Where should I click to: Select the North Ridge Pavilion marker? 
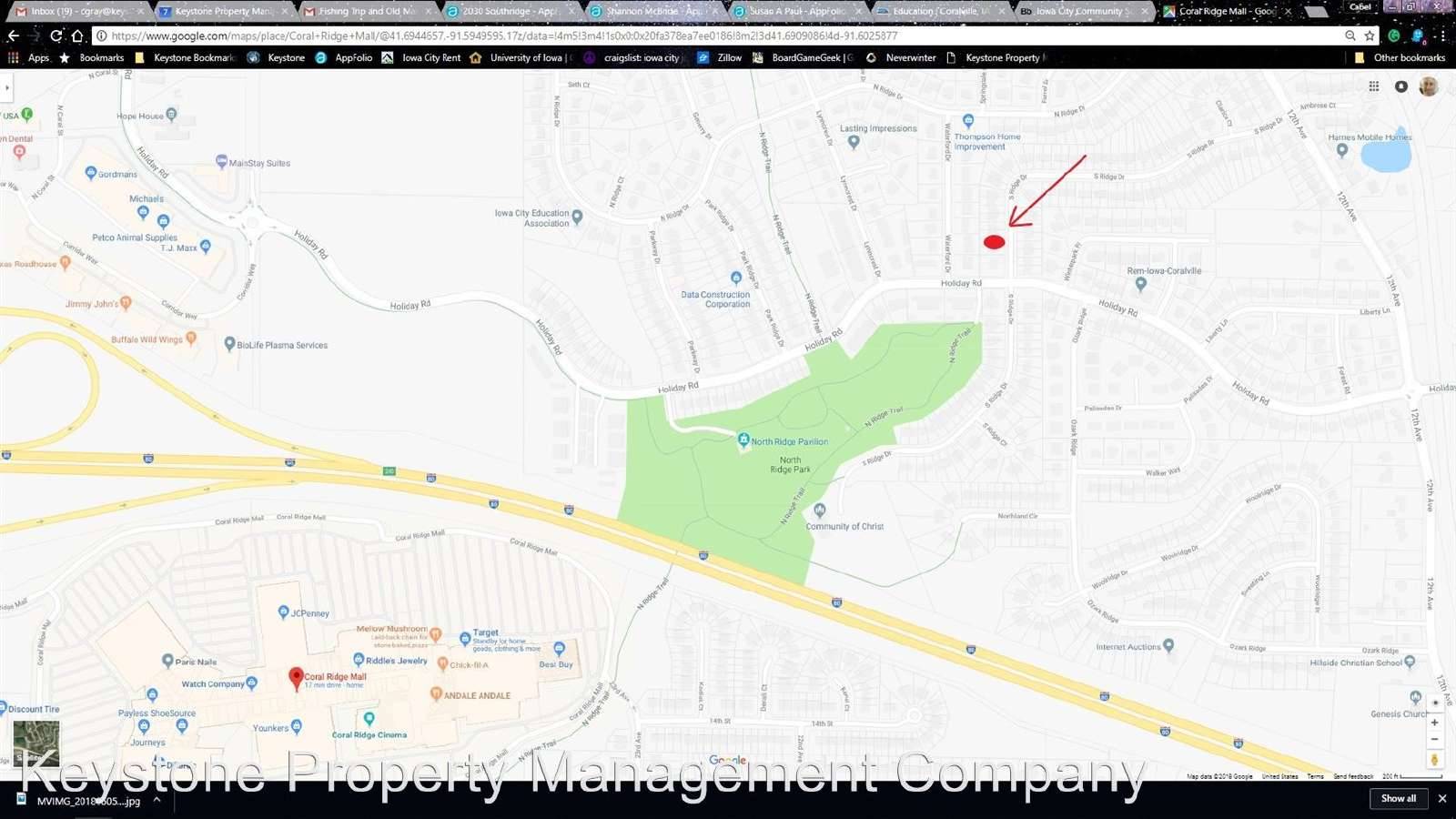tap(743, 440)
